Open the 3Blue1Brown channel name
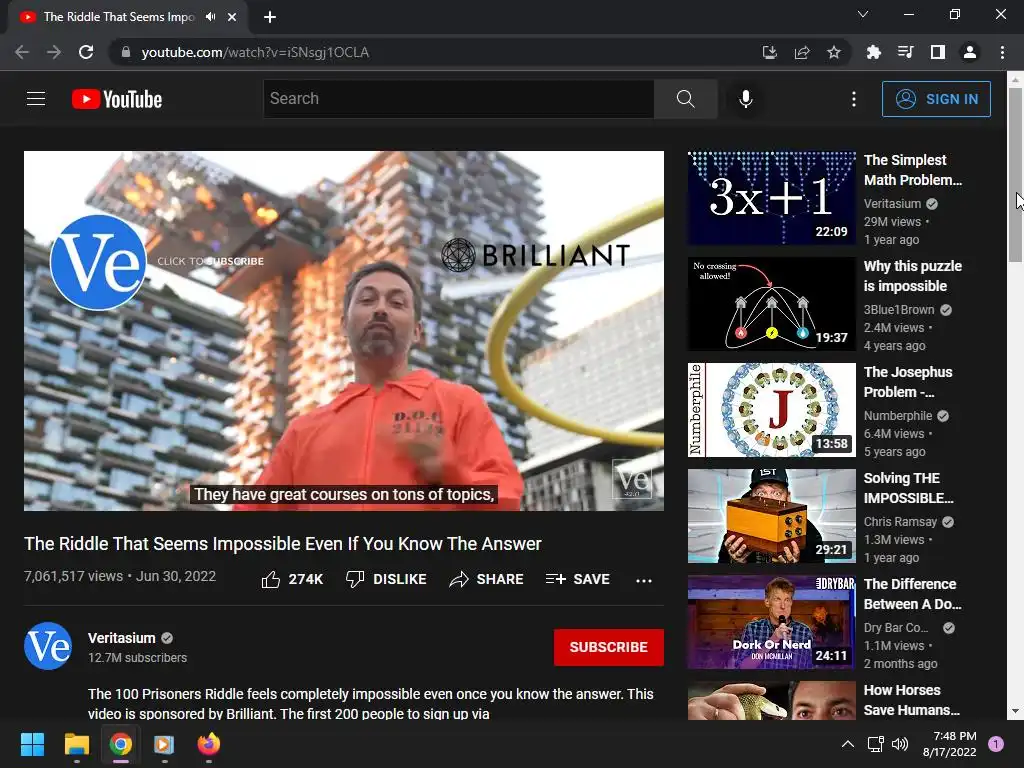Viewport: 1024px width, 768px height. click(x=899, y=310)
